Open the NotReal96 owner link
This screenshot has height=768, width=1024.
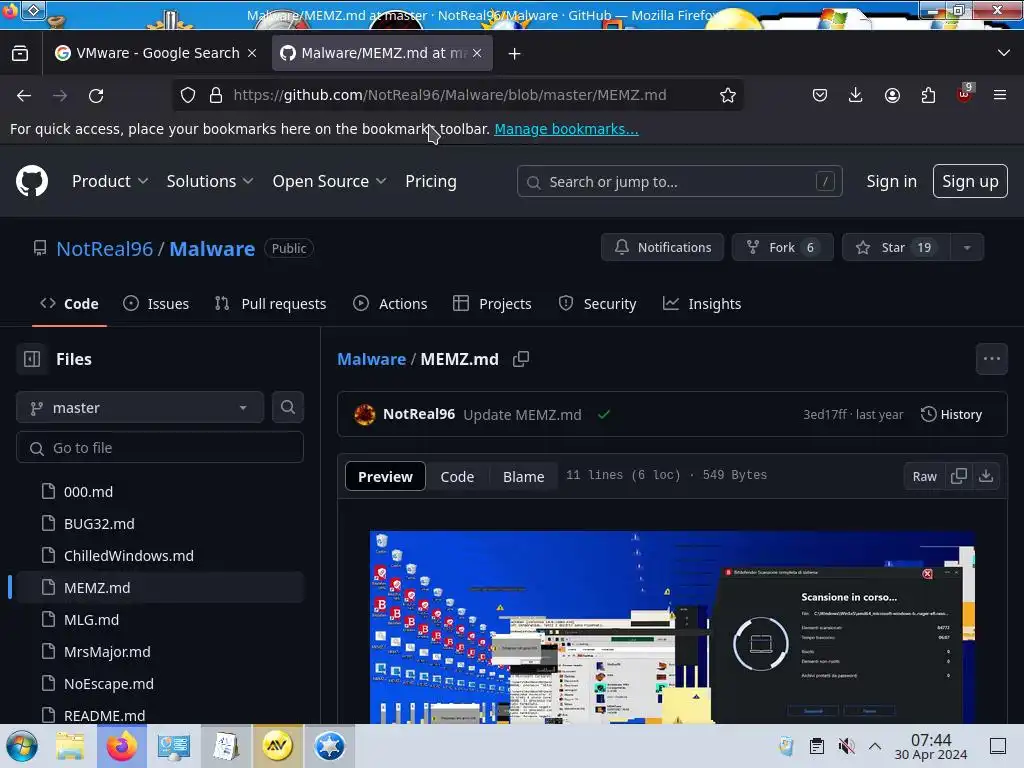(x=104, y=248)
